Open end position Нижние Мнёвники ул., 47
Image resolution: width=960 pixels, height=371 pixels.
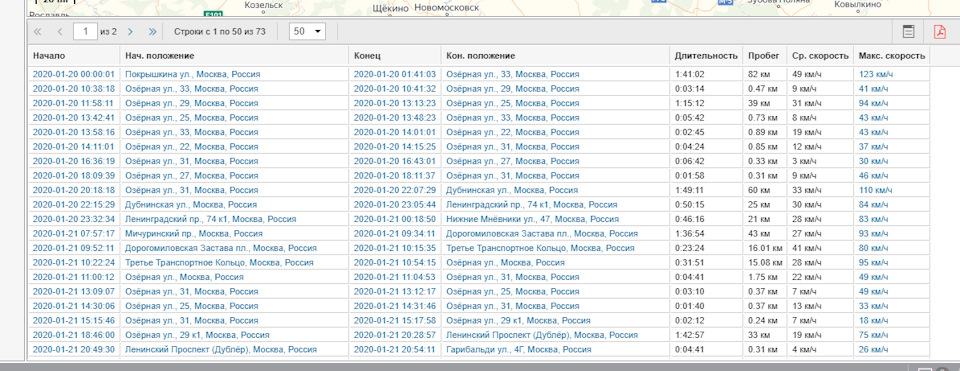pos(532,219)
